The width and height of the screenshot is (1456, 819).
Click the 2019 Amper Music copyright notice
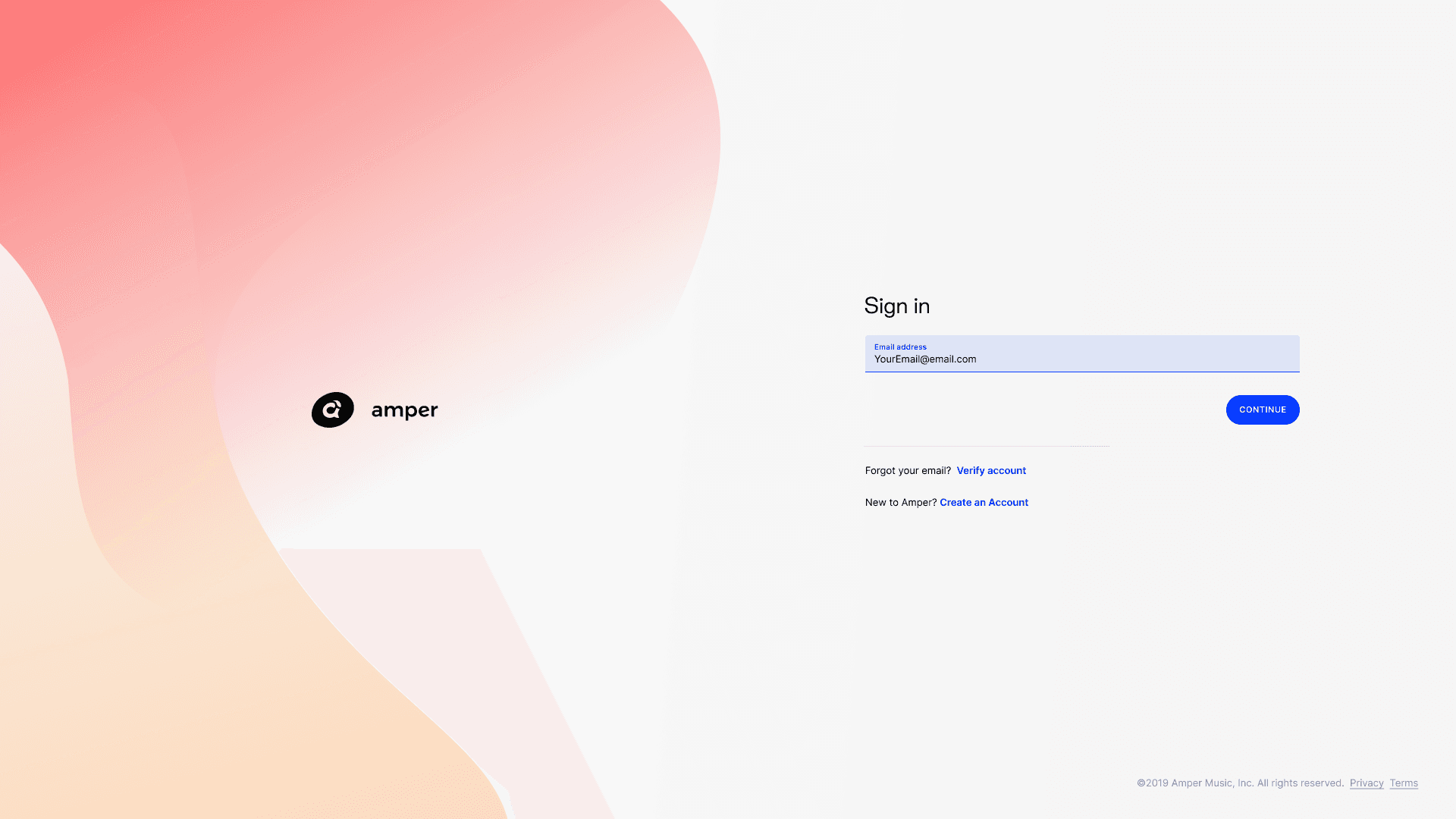[x=1194, y=783]
